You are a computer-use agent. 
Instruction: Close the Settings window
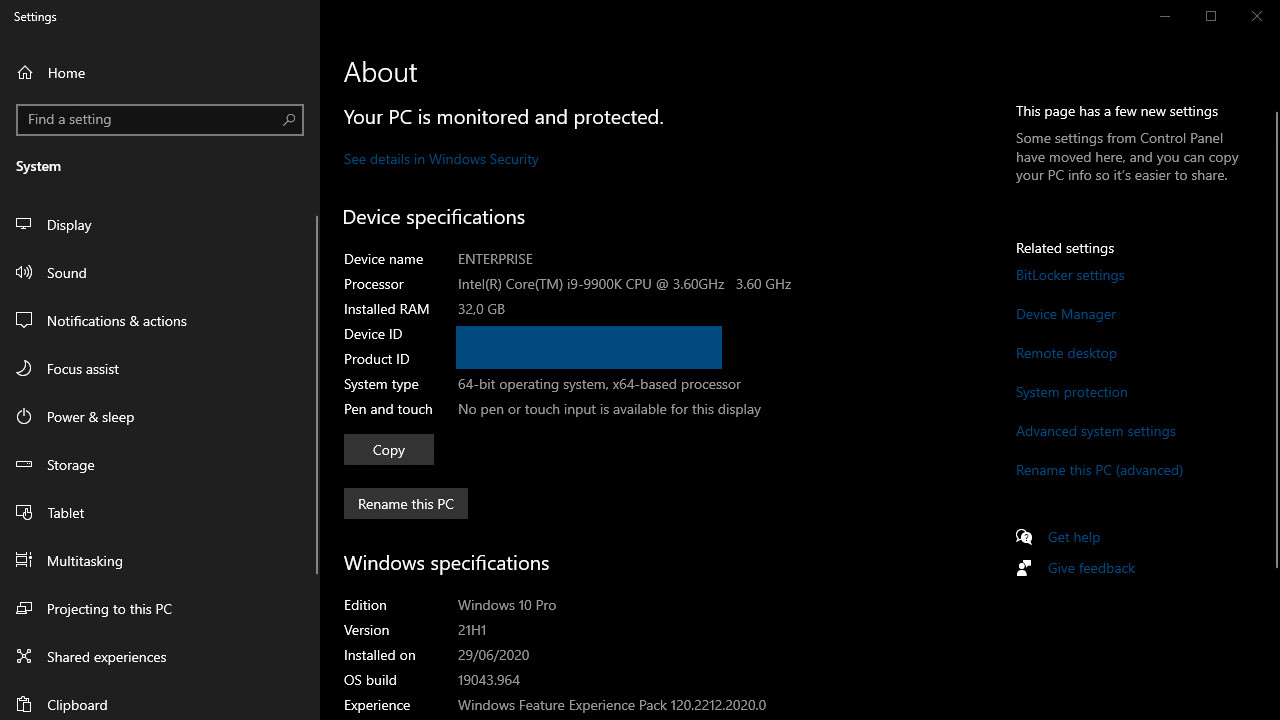1257,16
